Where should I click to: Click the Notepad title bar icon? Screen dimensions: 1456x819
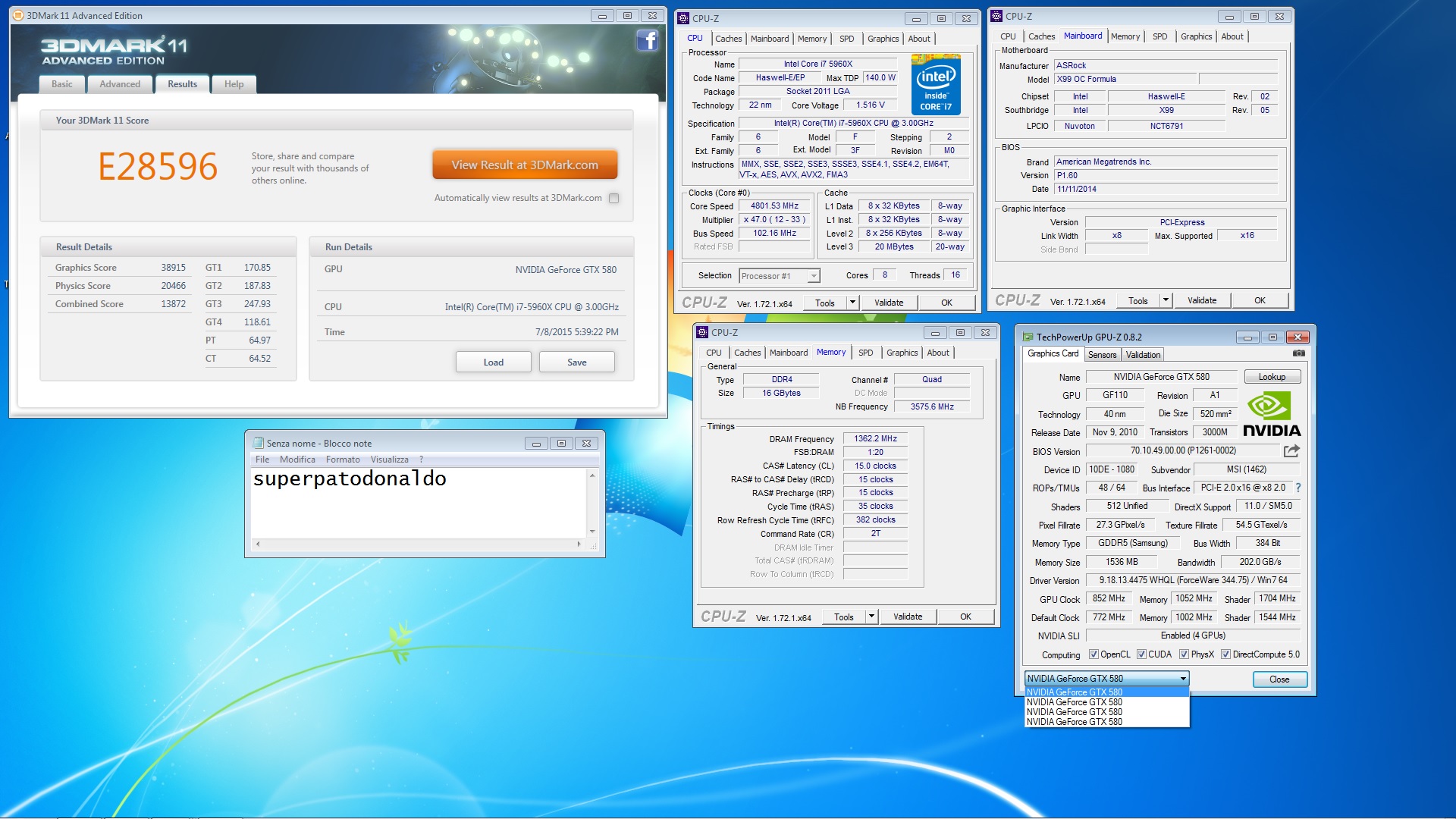click(258, 443)
